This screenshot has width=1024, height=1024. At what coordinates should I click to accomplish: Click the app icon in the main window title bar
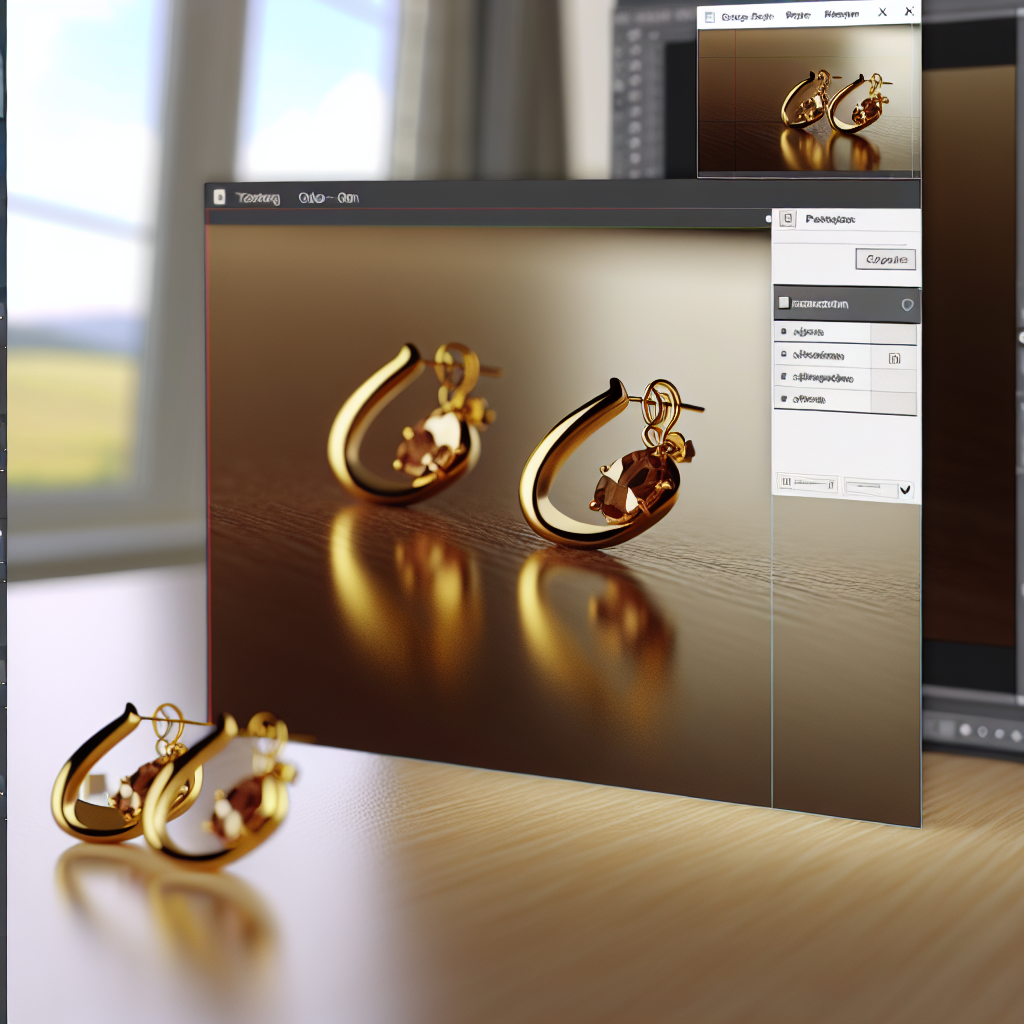tap(218, 198)
